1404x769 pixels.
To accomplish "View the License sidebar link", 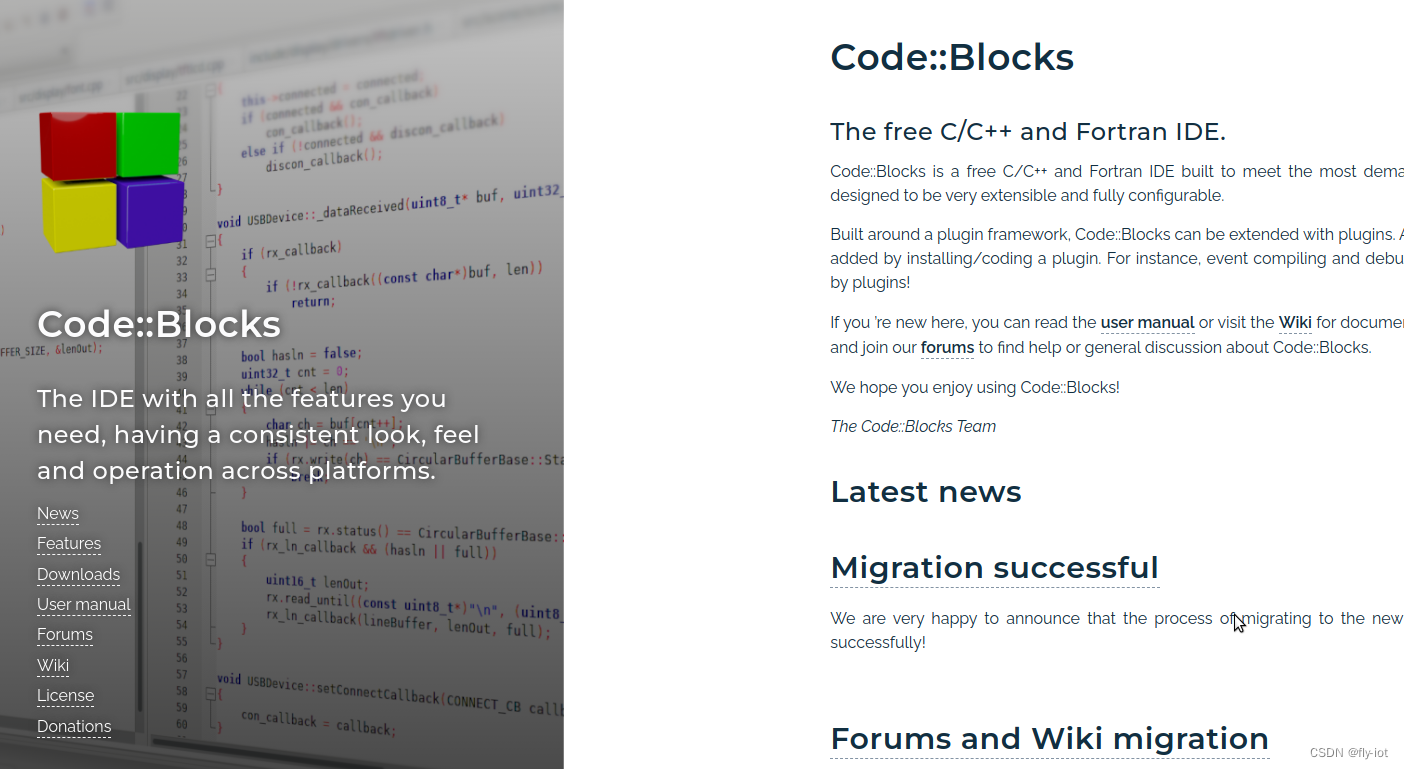I will [x=66, y=695].
